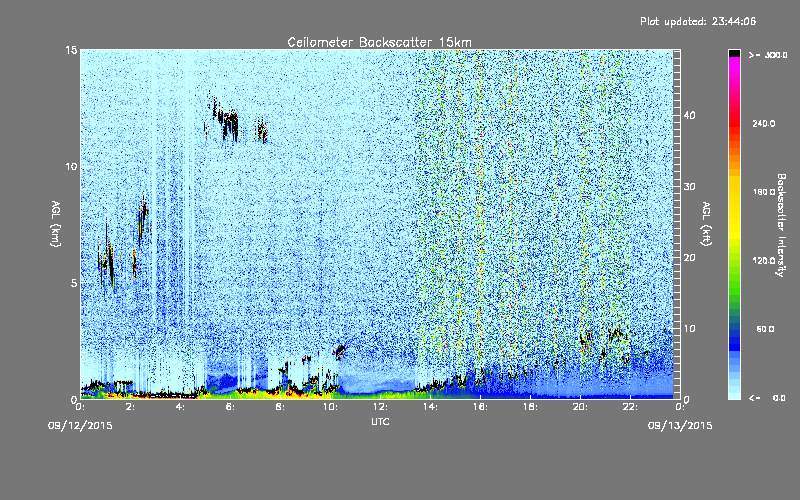Viewport: 800px width, 500px height.
Task: Click the "20:" hour tick on the UTC axis
Action: (580, 407)
